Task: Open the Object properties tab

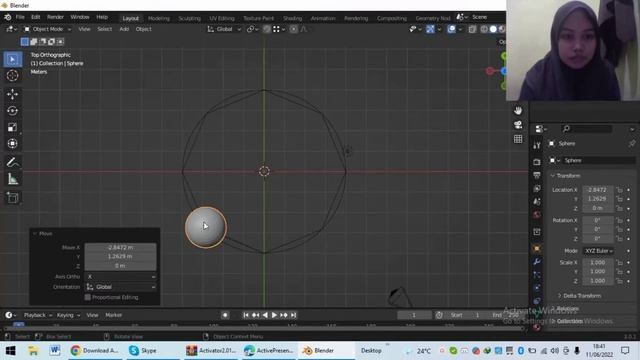Action: (537, 248)
